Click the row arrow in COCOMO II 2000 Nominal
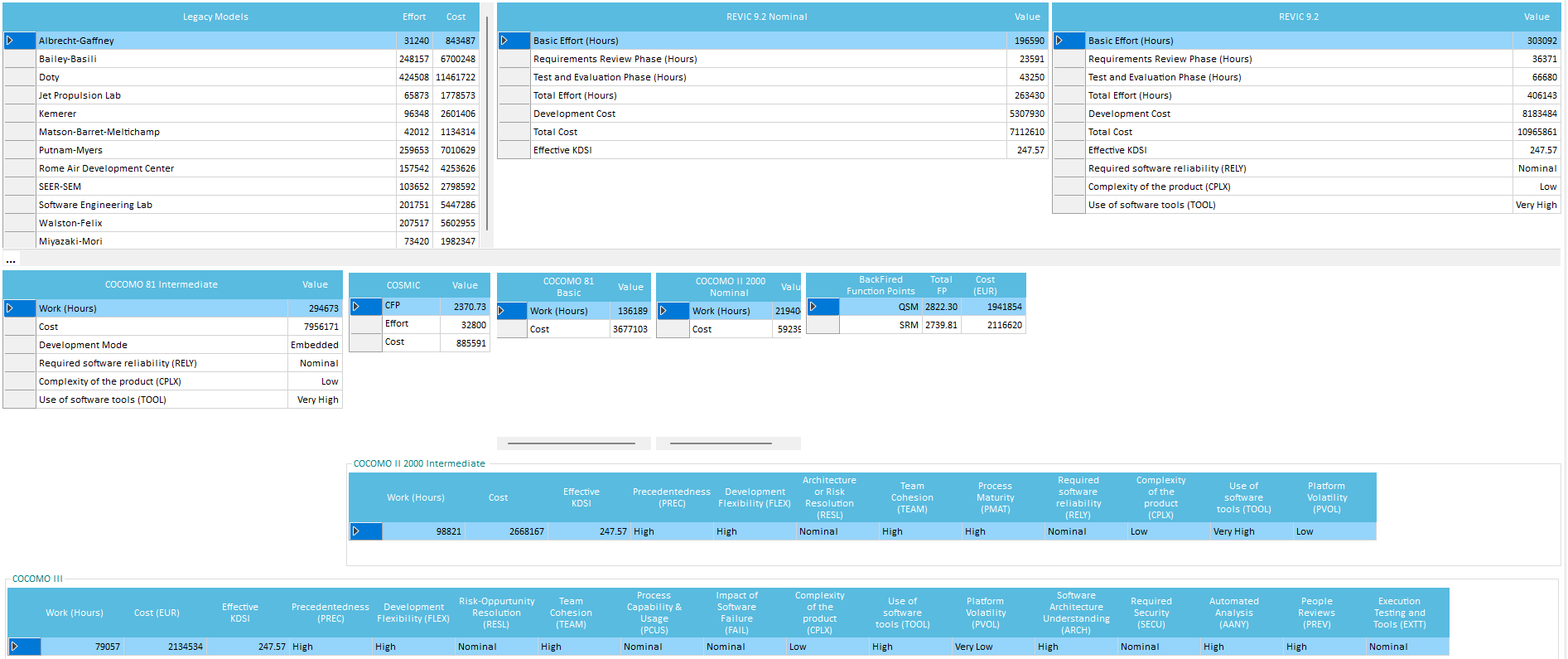The image size is (1568, 659). tap(663, 311)
